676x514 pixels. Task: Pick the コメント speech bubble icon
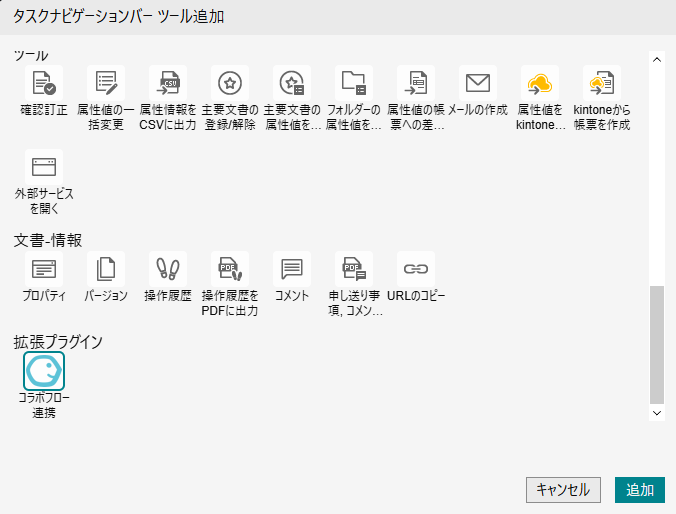pyautogui.click(x=292, y=269)
